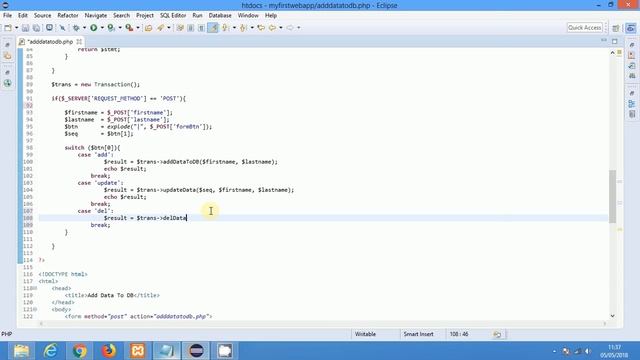Viewport: 640px width, 360px height.
Task: Click in the Quick Access search field
Action: coord(584,27)
